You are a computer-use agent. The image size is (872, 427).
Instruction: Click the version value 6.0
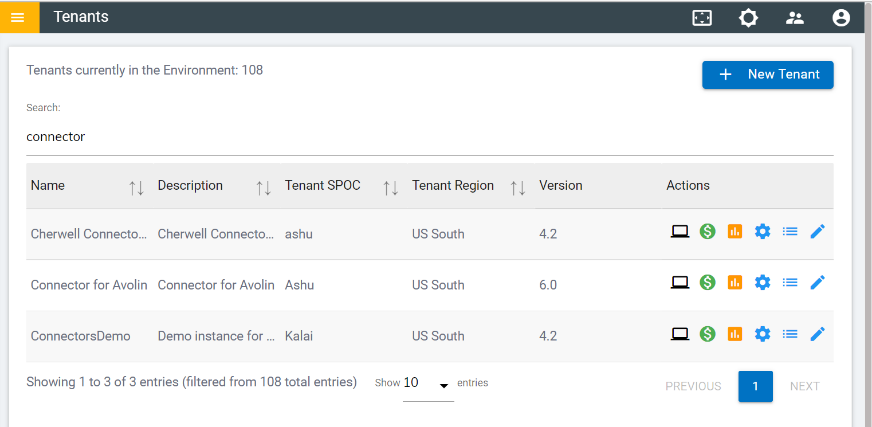(548, 285)
